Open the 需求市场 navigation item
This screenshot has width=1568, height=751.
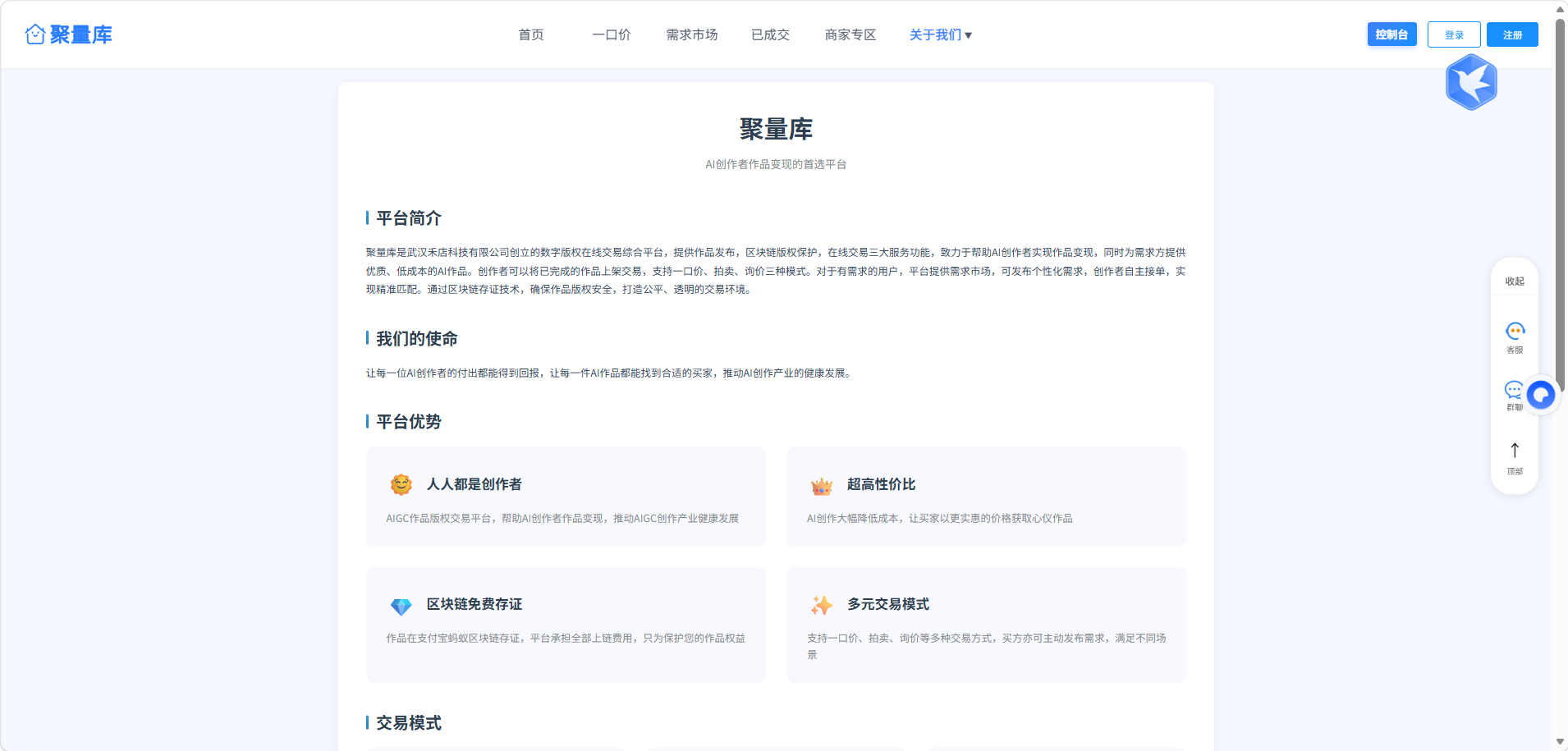click(692, 34)
